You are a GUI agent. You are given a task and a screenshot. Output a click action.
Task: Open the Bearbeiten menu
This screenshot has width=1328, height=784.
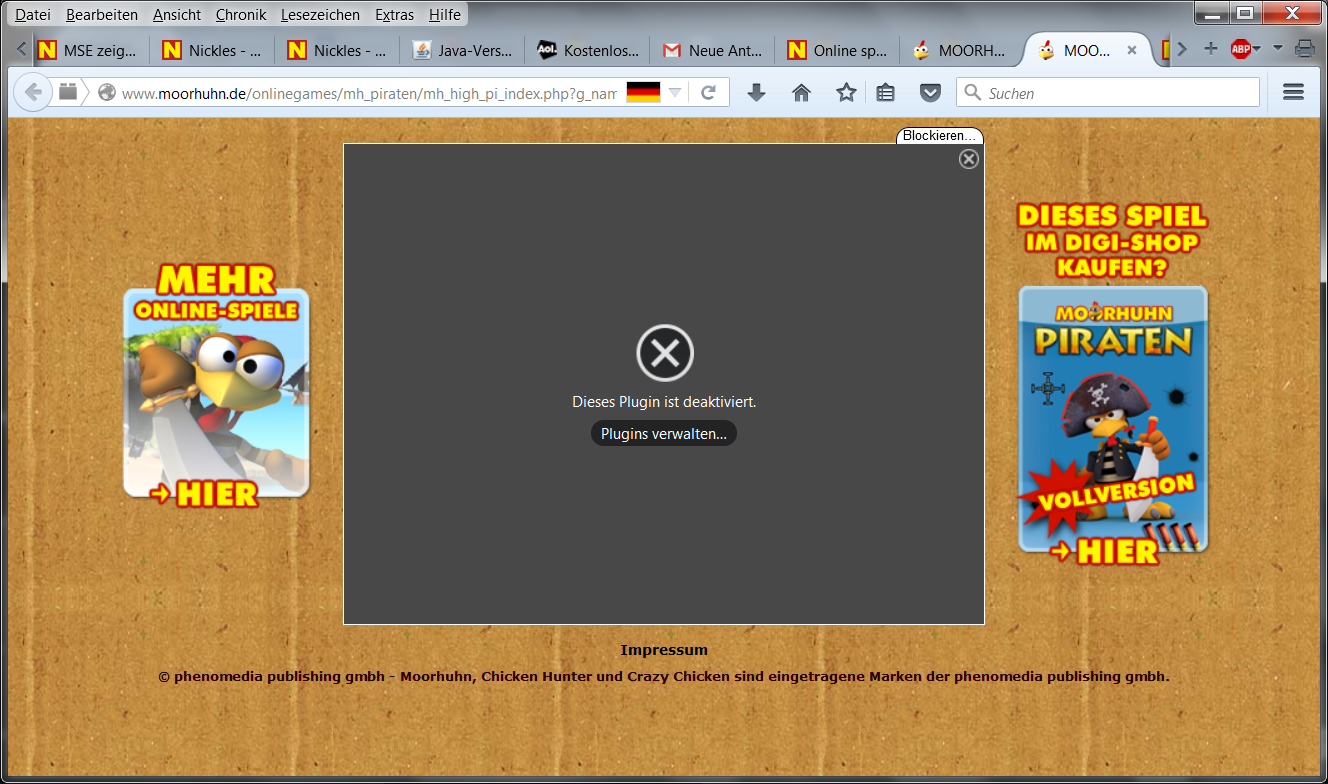[x=102, y=15]
